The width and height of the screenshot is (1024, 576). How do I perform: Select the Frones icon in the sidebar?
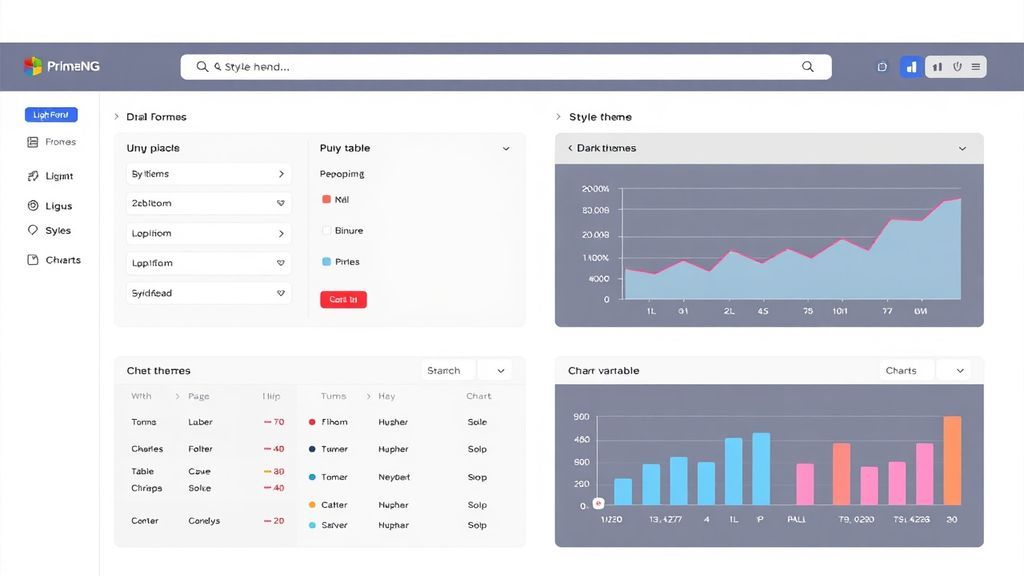[34, 141]
